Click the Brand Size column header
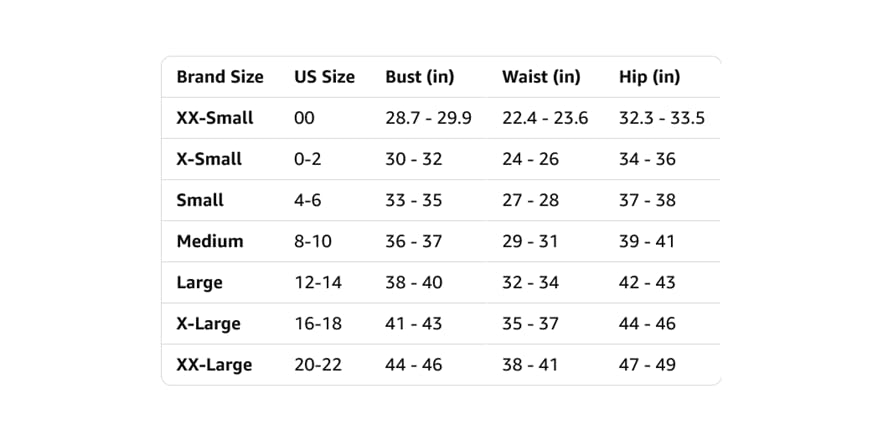The height and width of the screenshot is (441, 882). pyautogui.click(x=220, y=76)
